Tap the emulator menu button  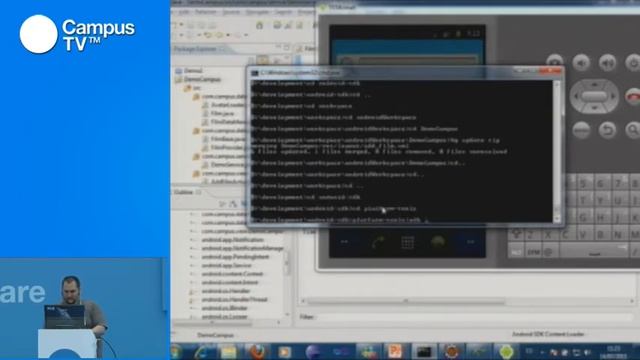click(581, 130)
